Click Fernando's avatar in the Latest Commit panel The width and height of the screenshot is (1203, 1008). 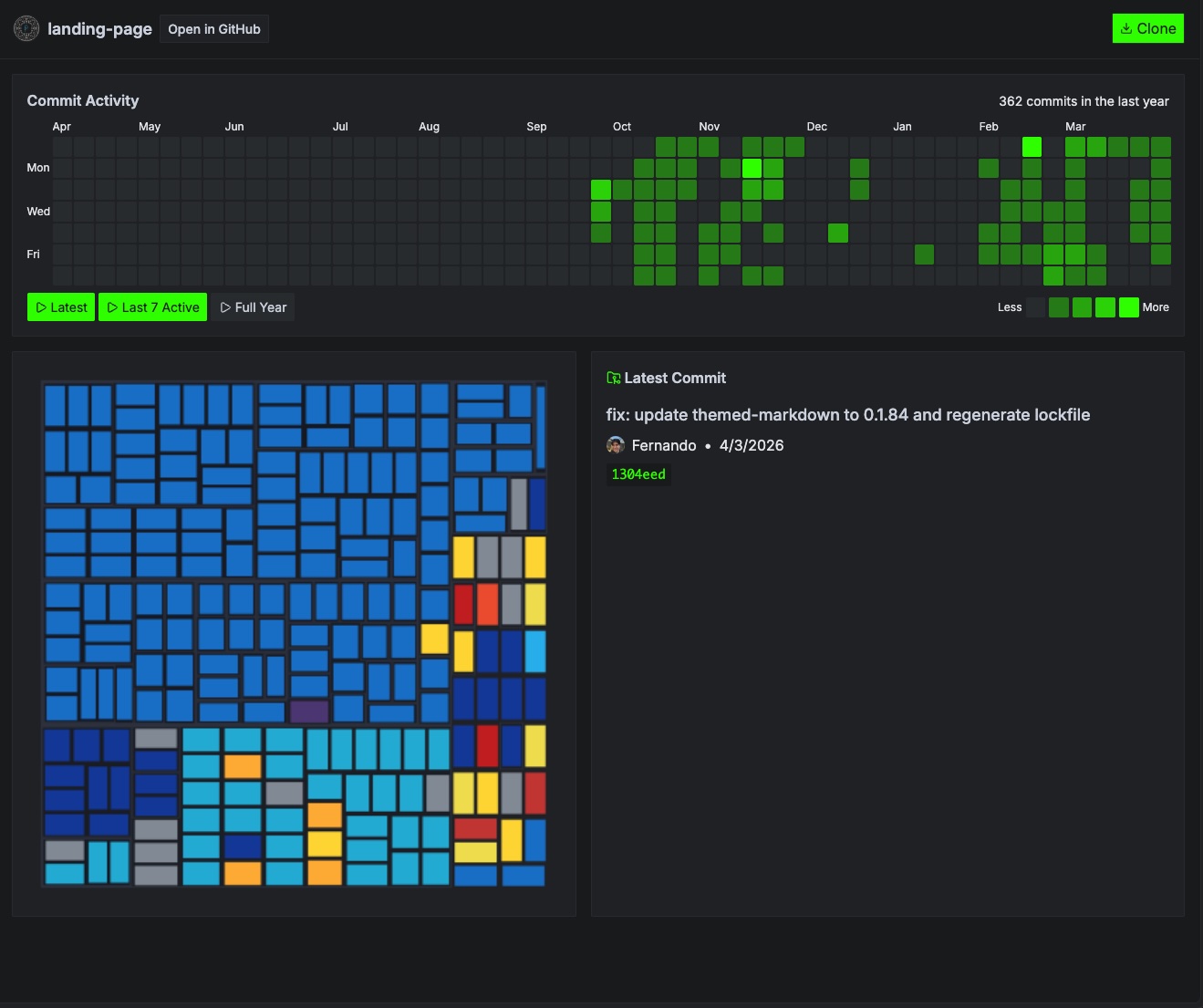616,445
